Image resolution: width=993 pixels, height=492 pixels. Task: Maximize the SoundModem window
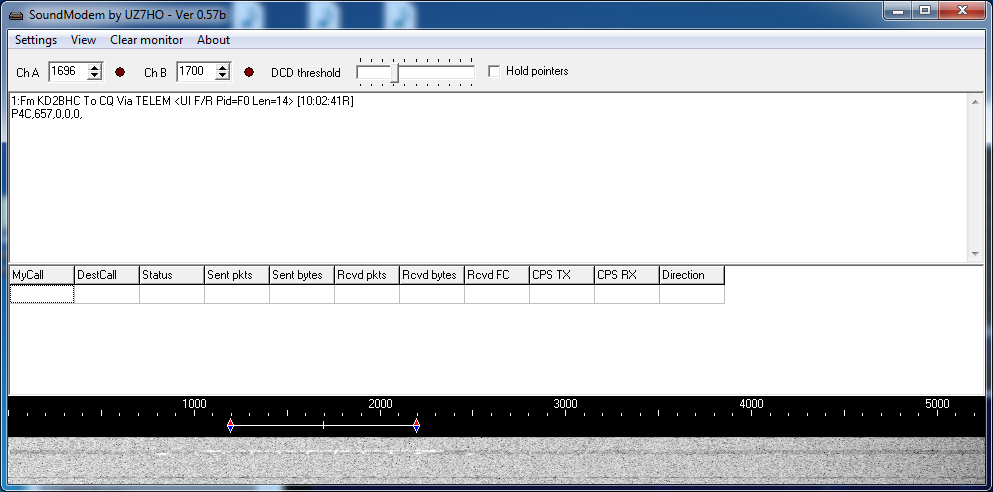925,11
